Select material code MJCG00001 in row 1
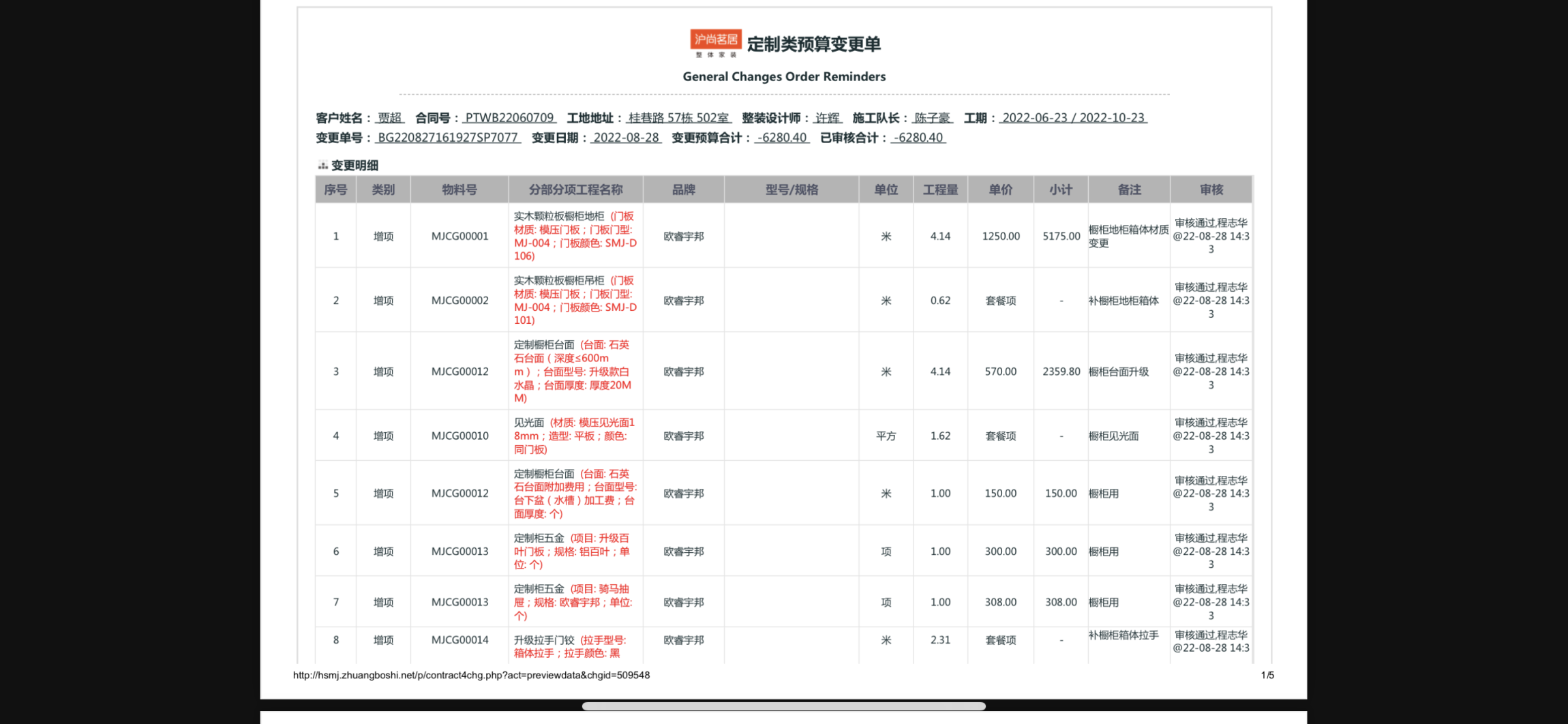Image resolution: width=1568 pixels, height=724 pixels. click(459, 237)
